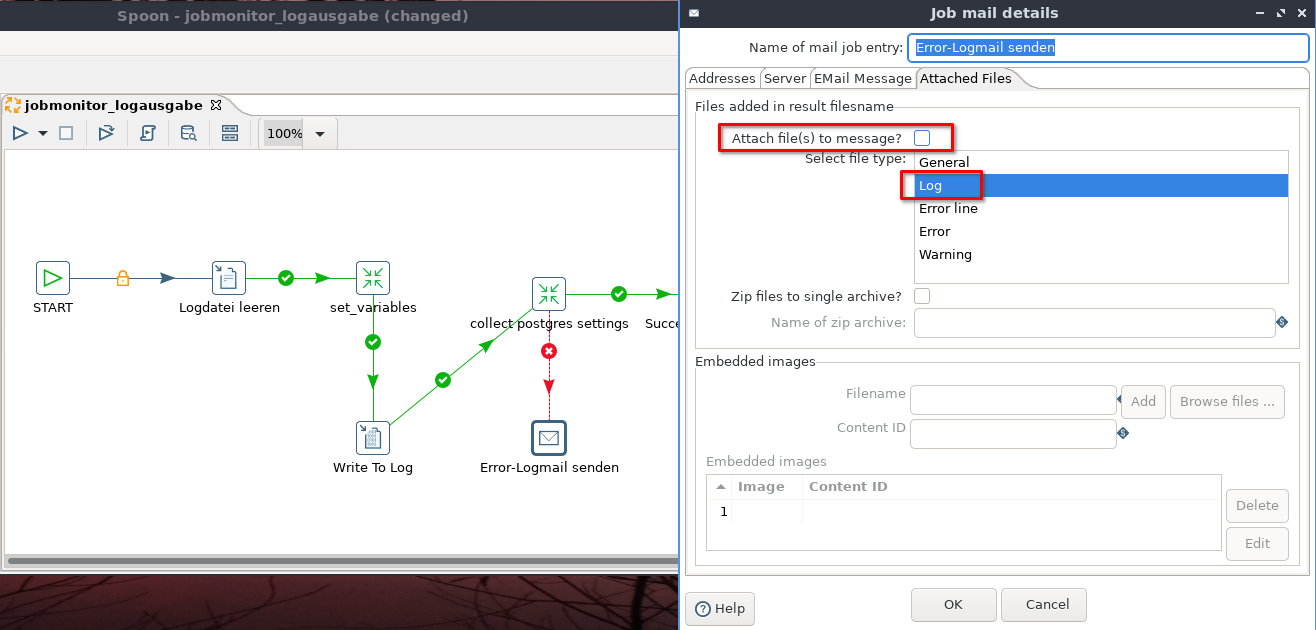Open the run options dropdown arrow

[43, 133]
